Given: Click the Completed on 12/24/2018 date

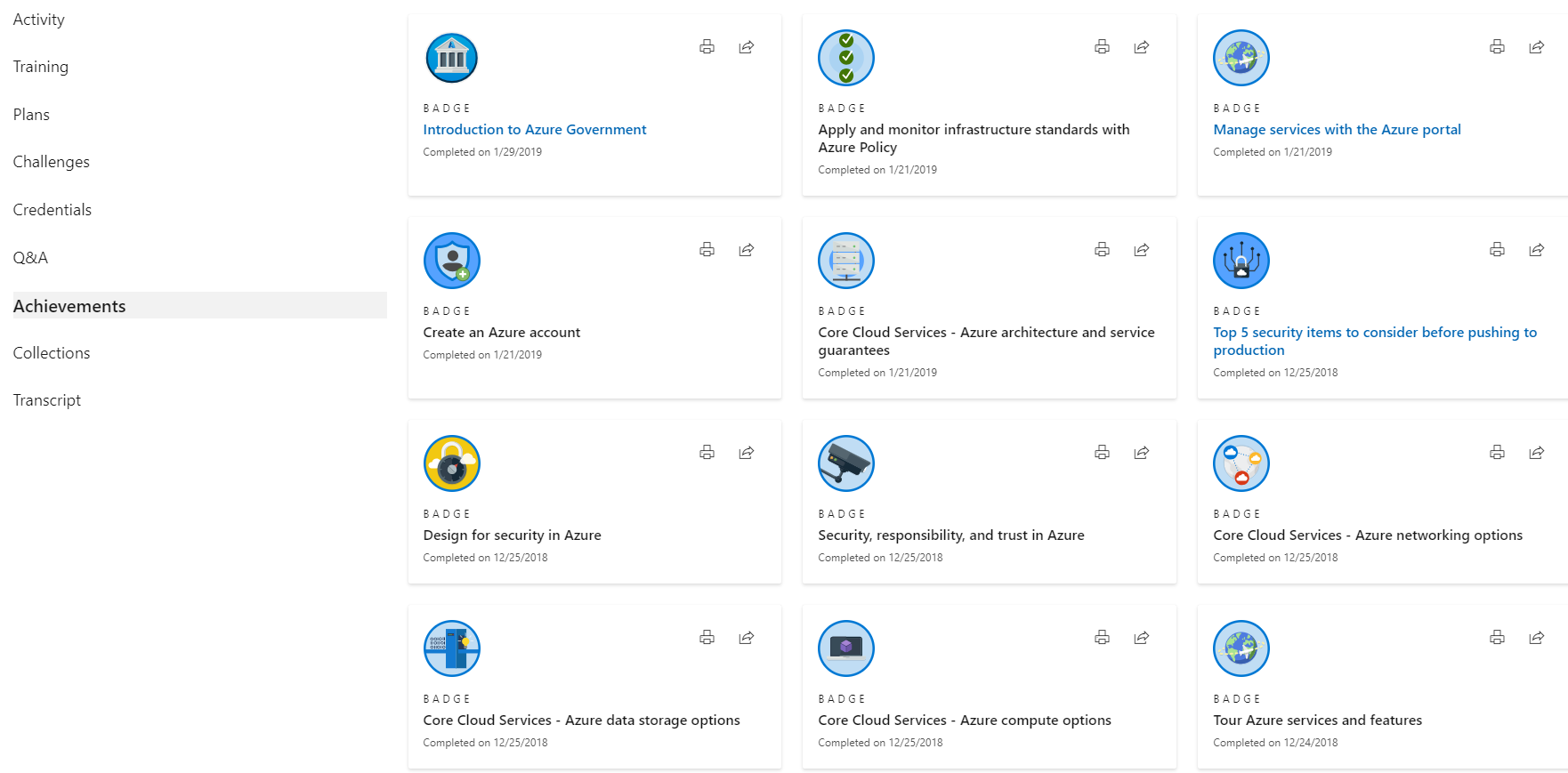Looking at the screenshot, I should 1275,743.
